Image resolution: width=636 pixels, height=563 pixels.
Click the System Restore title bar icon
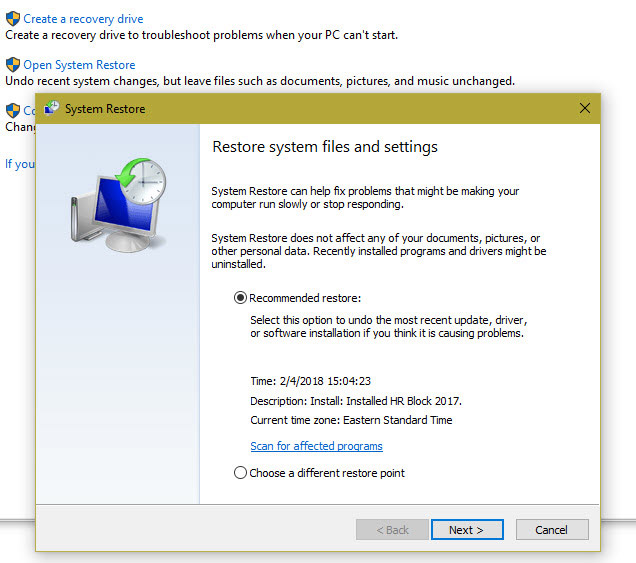[52, 108]
